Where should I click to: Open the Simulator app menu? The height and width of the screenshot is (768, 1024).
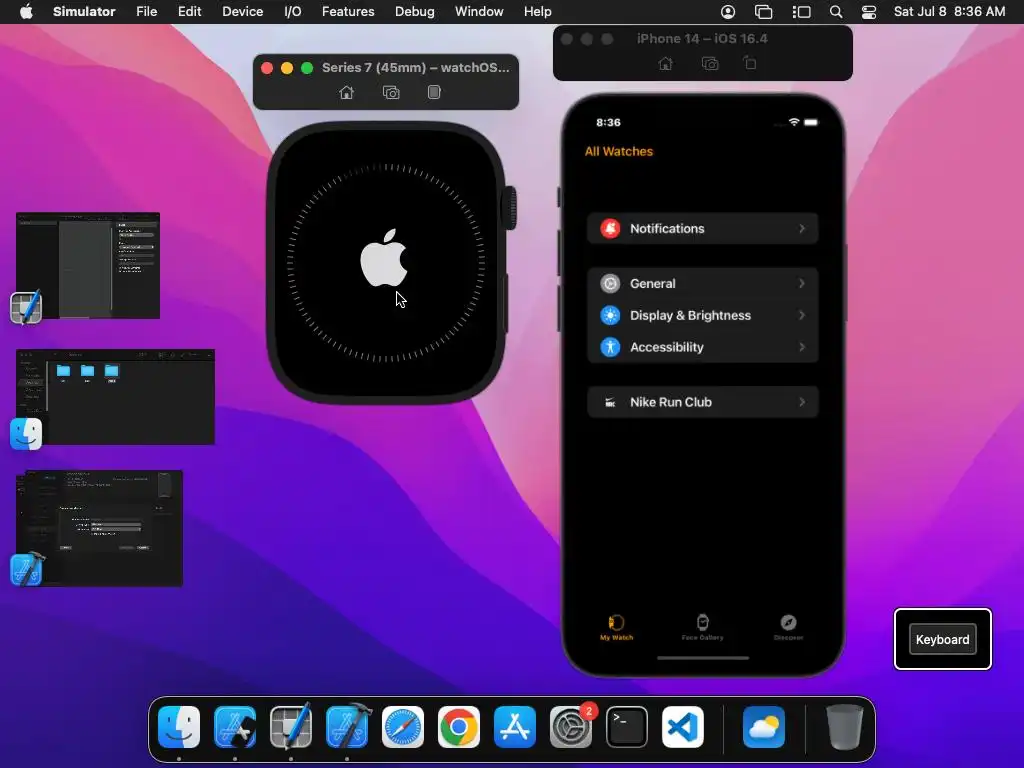coord(84,12)
